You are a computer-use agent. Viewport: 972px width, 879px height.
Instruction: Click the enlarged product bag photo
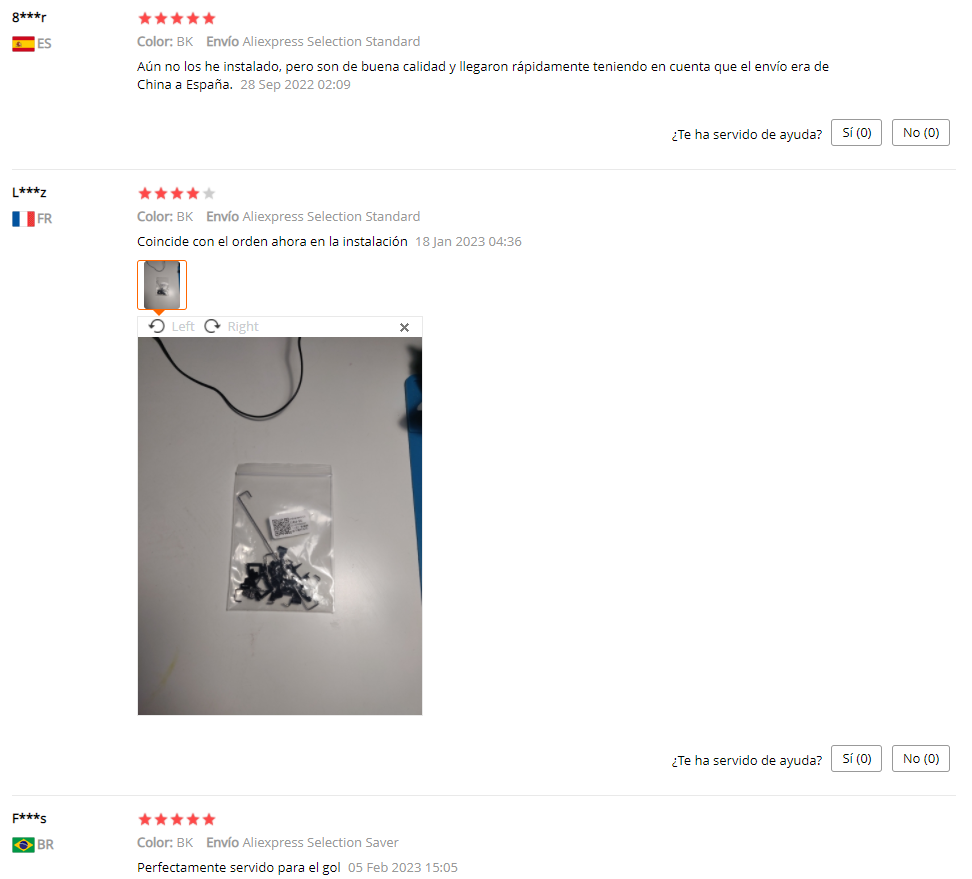pyautogui.click(x=280, y=526)
